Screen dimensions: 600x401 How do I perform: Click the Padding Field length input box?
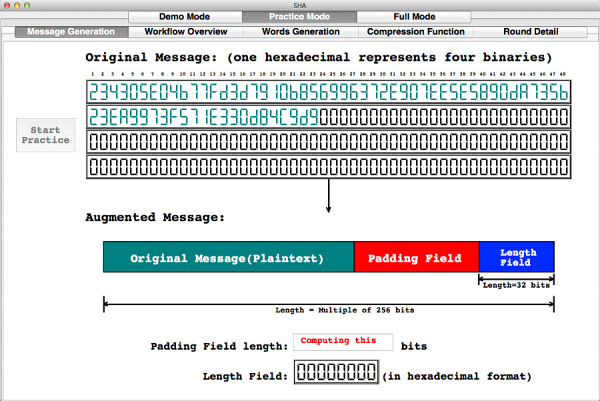(342, 342)
